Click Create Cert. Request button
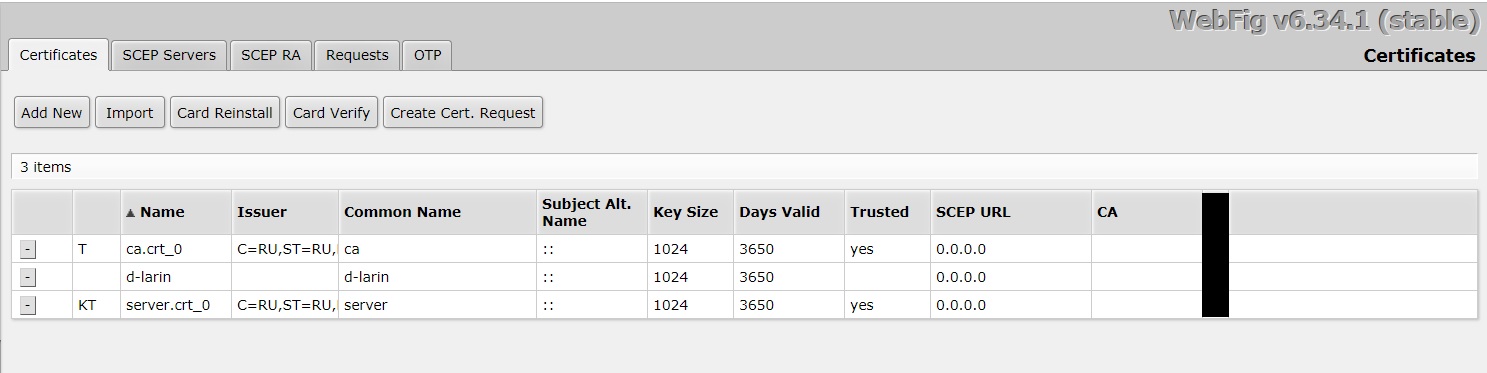Screen dimensions: 1487x373 (463, 112)
